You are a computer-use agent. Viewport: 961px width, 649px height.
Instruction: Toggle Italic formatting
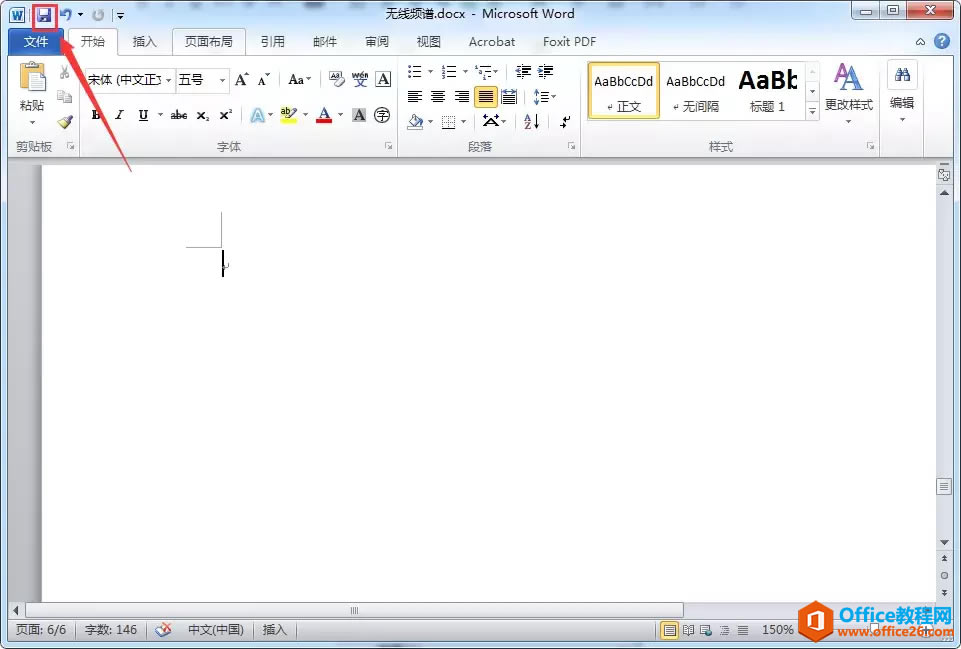pos(120,115)
